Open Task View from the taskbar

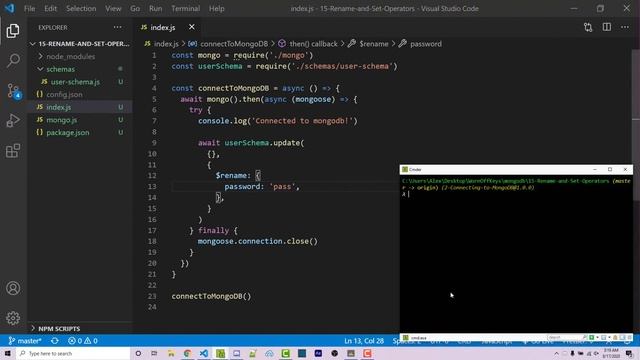(x=154, y=353)
